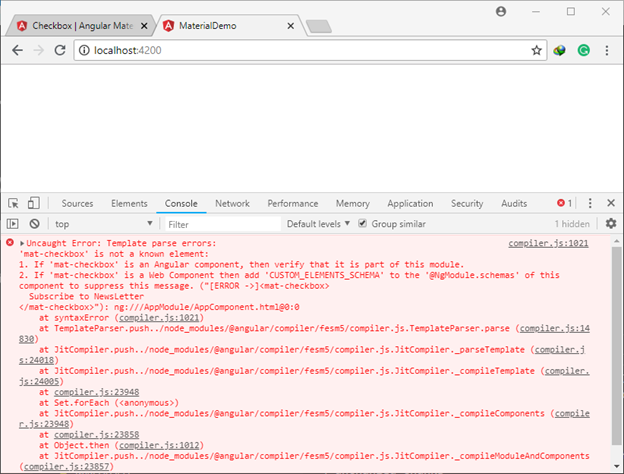This screenshot has width=624, height=474.
Task: Toggle the device toolbar icon
Action: 33,203
